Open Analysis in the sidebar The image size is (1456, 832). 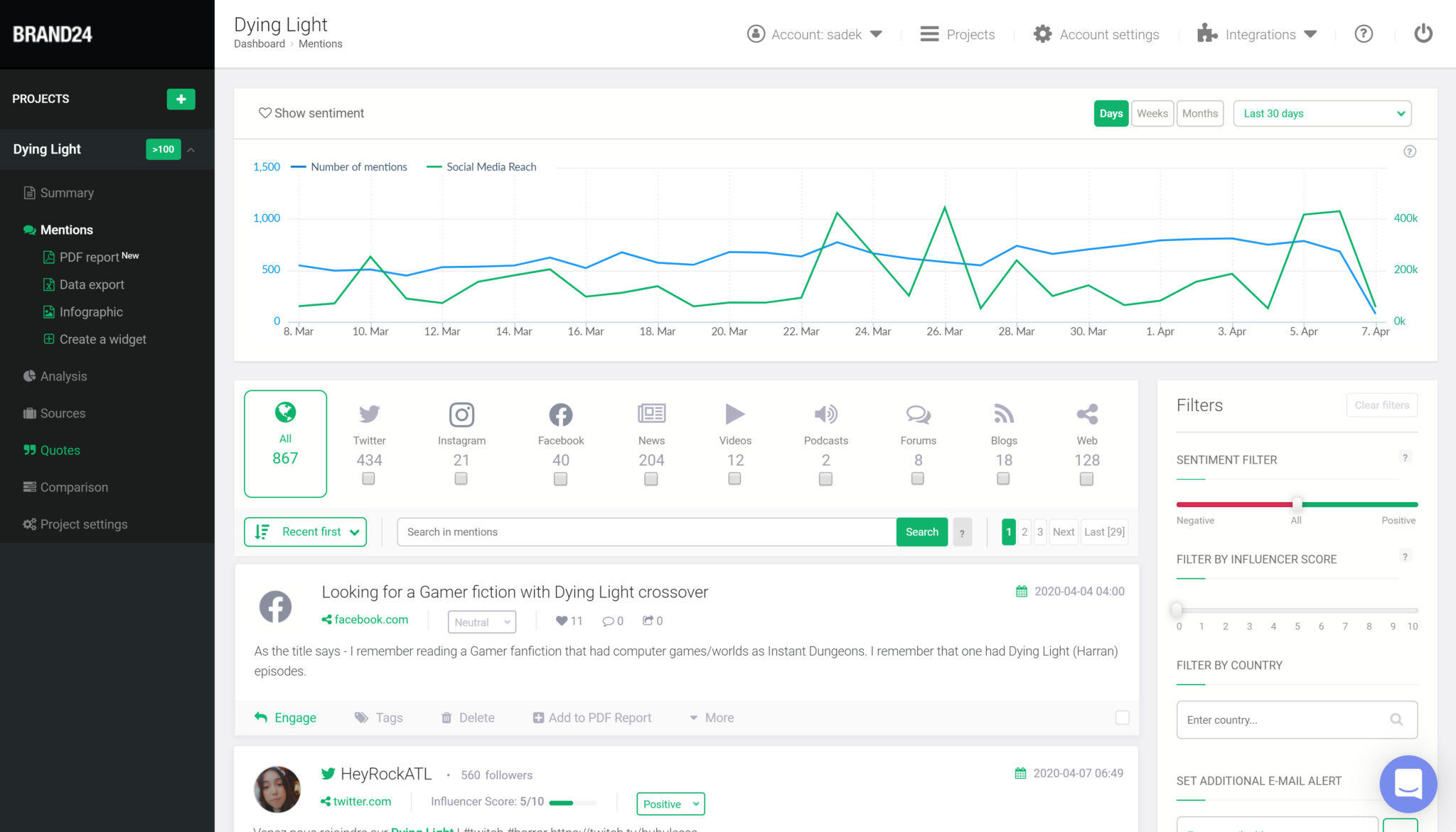pyautogui.click(x=63, y=376)
